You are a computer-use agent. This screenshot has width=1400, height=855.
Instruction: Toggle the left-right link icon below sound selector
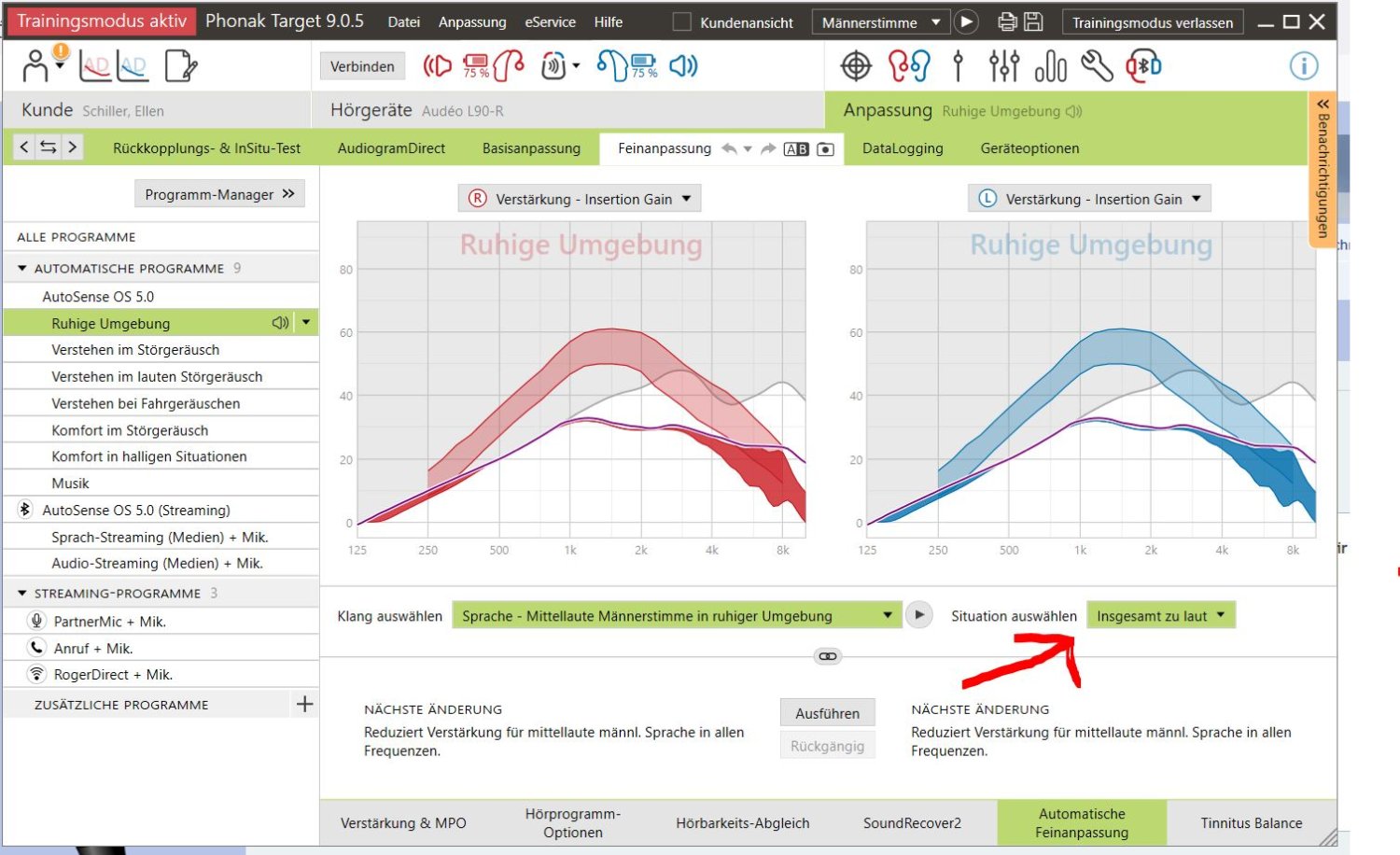[x=828, y=656]
